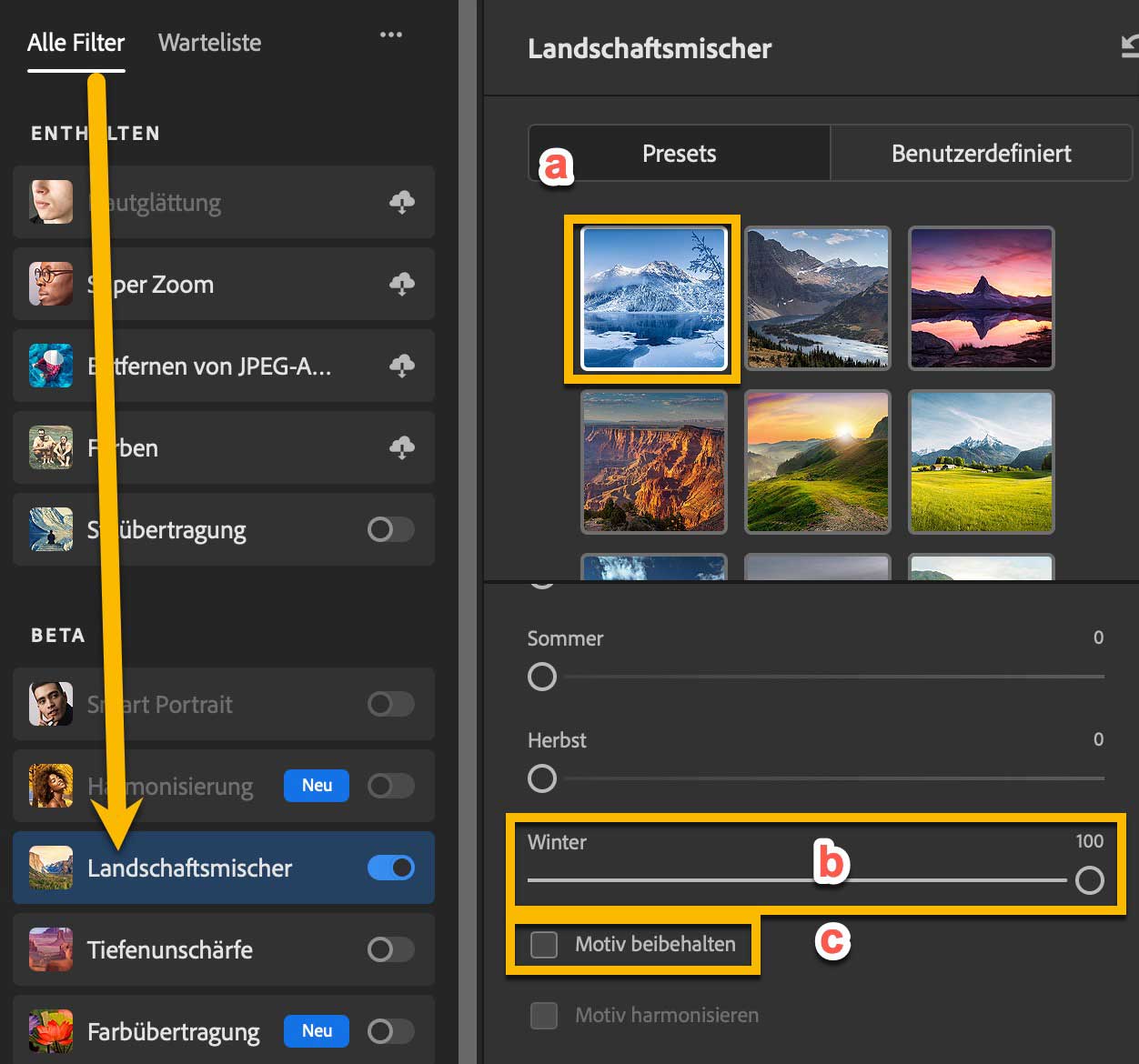The width and height of the screenshot is (1139, 1064).
Task: Download the Super Zoom filter via cloud icon
Action: 401,284
